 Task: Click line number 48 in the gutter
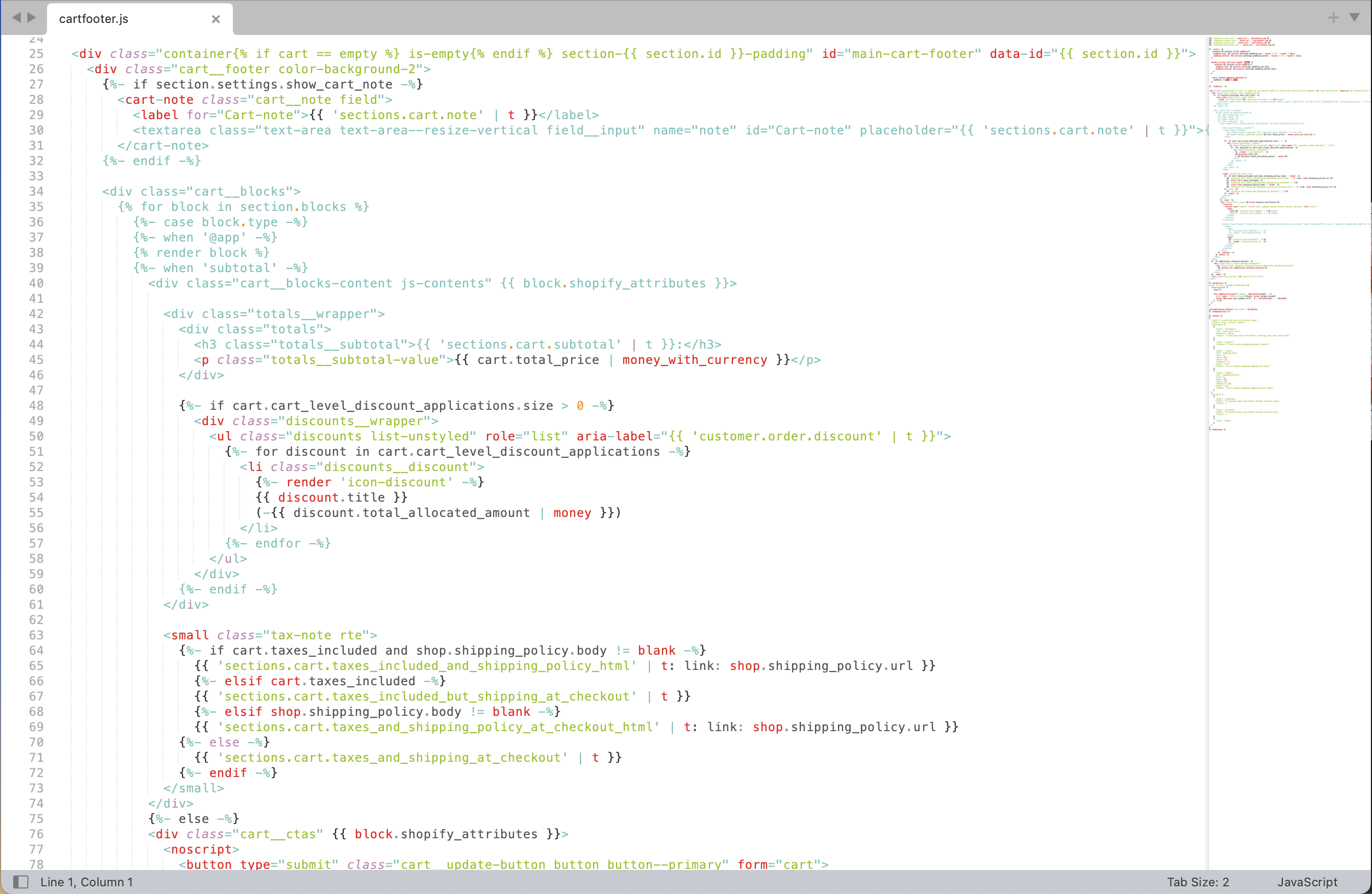pos(36,406)
